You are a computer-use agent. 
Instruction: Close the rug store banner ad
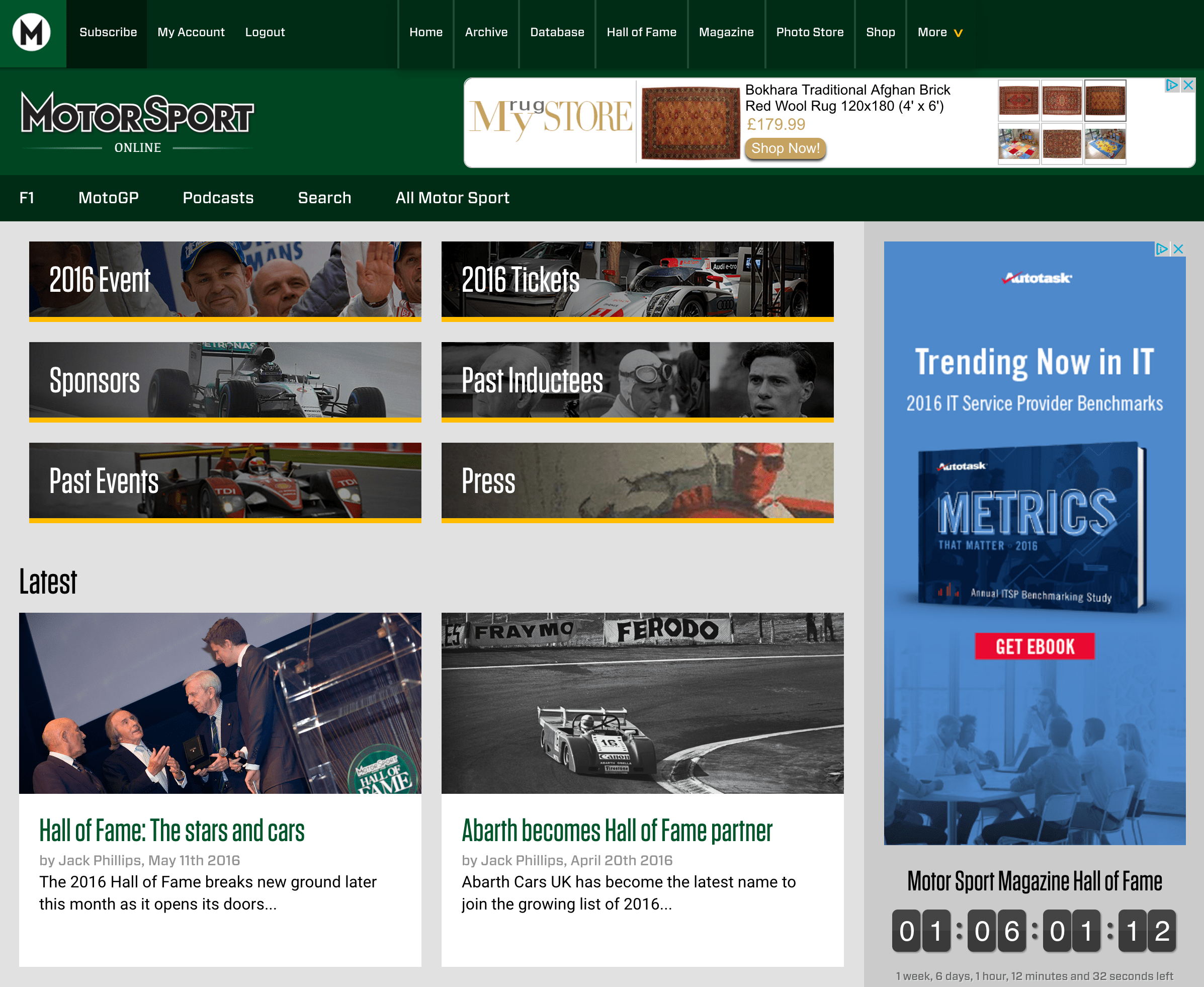[1187, 86]
